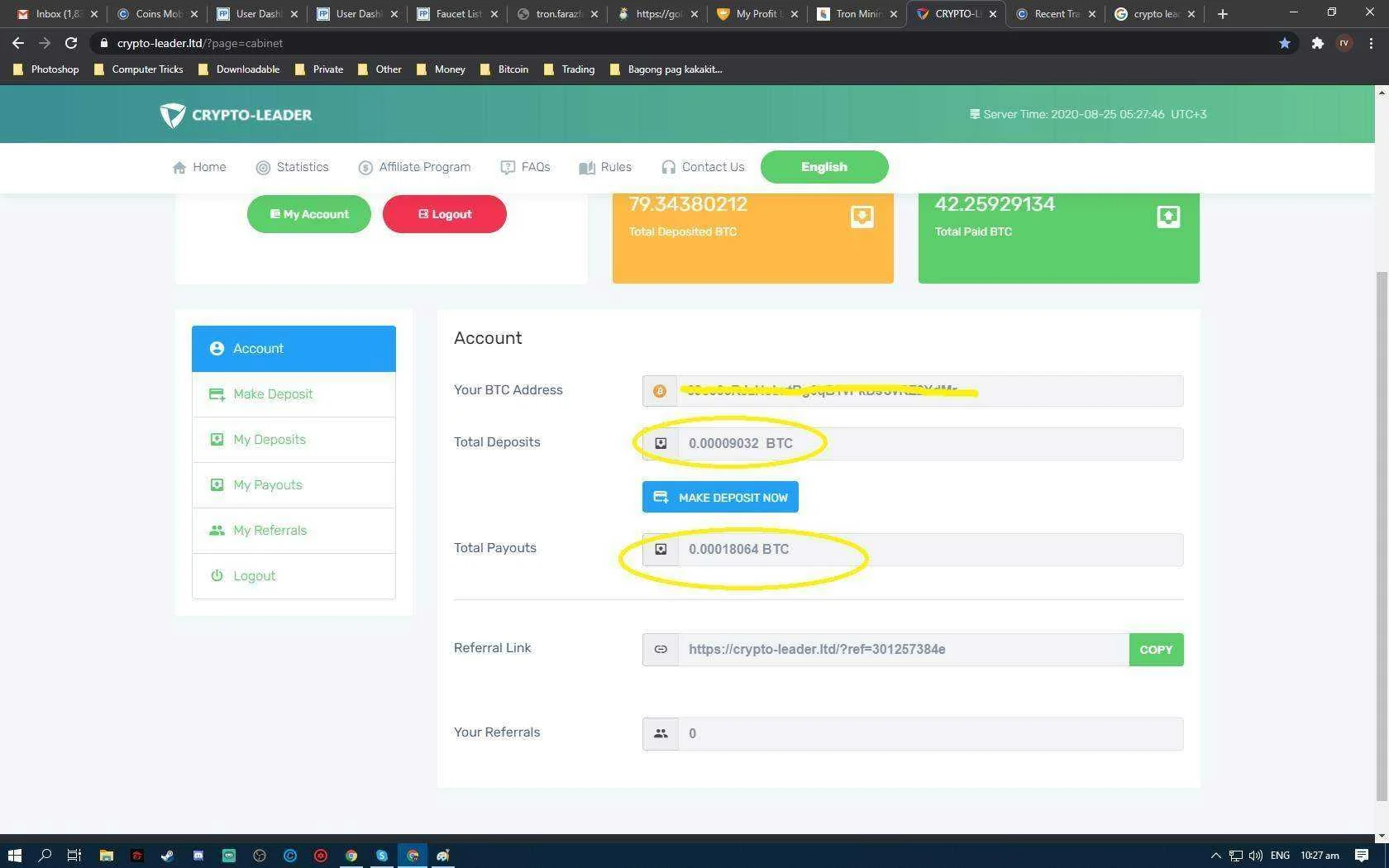Close the Faucet List tab
Image resolution: width=1389 pixels, height=868 pixels.
click(494, 14)
